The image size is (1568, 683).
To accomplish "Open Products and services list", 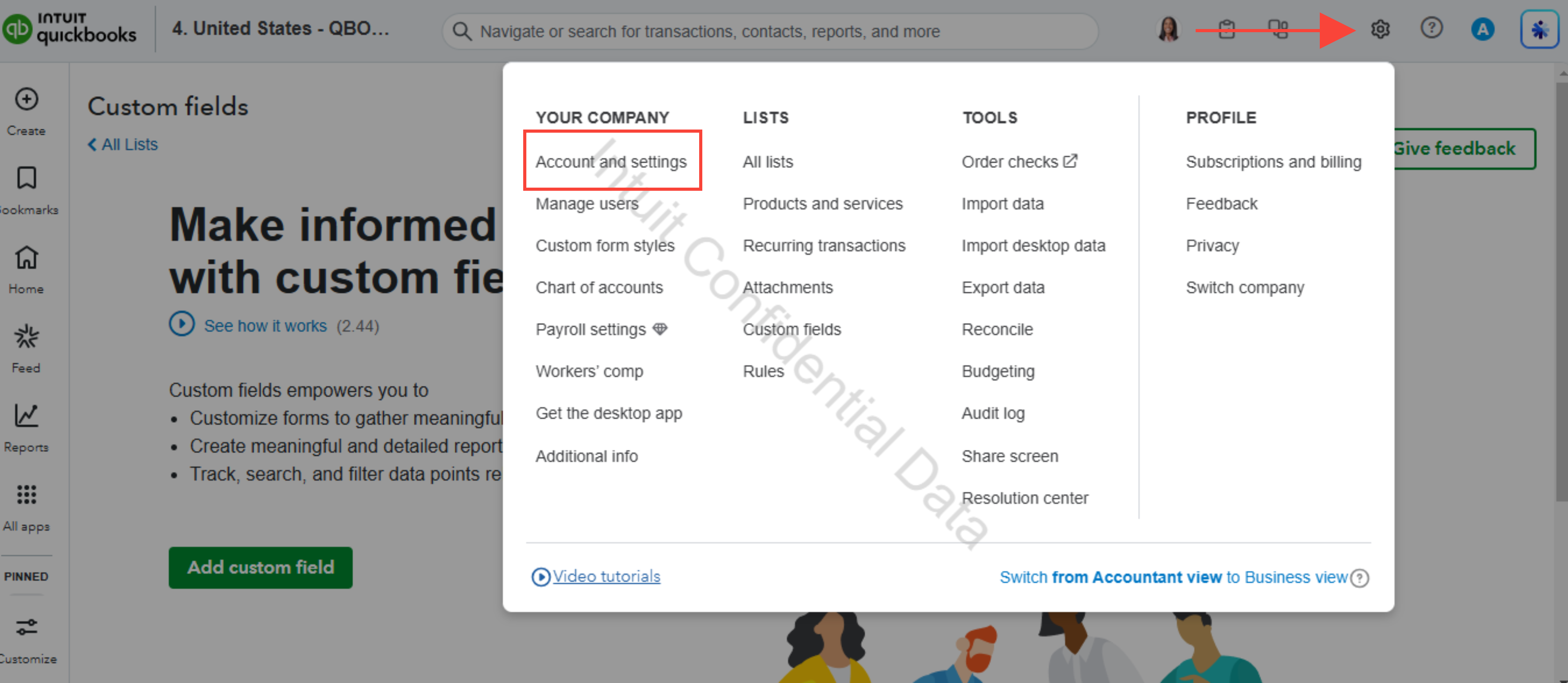I will pos(822,204).
